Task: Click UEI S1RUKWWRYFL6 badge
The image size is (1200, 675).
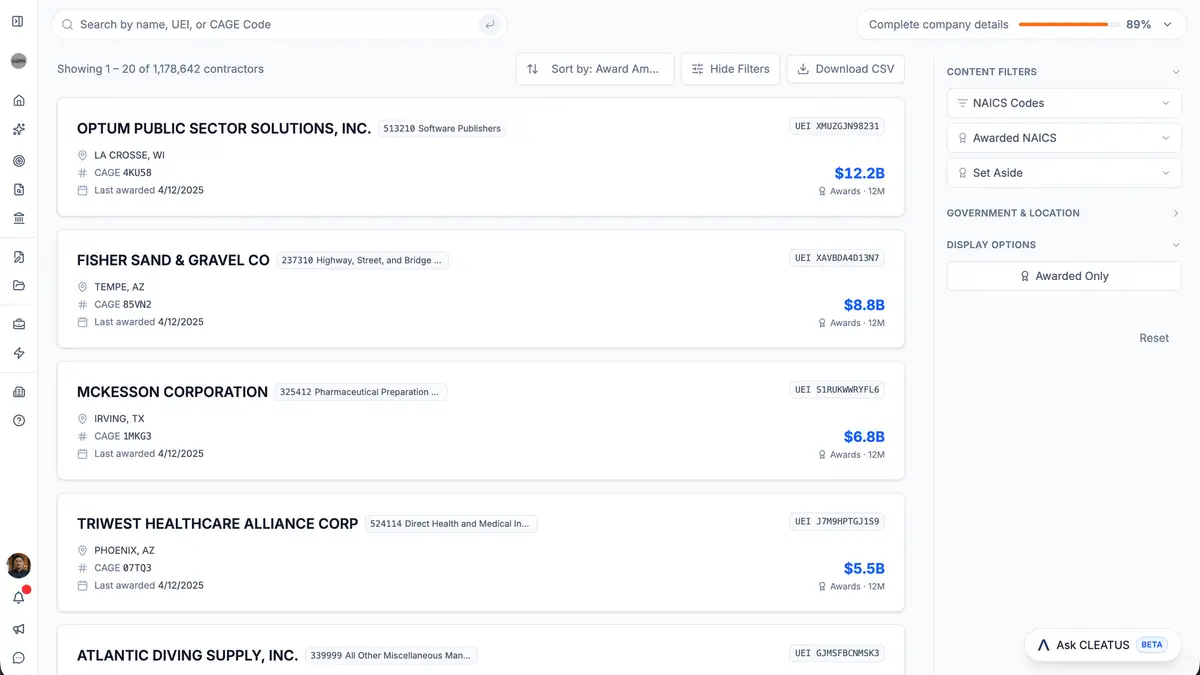Action: coord(837,390)
